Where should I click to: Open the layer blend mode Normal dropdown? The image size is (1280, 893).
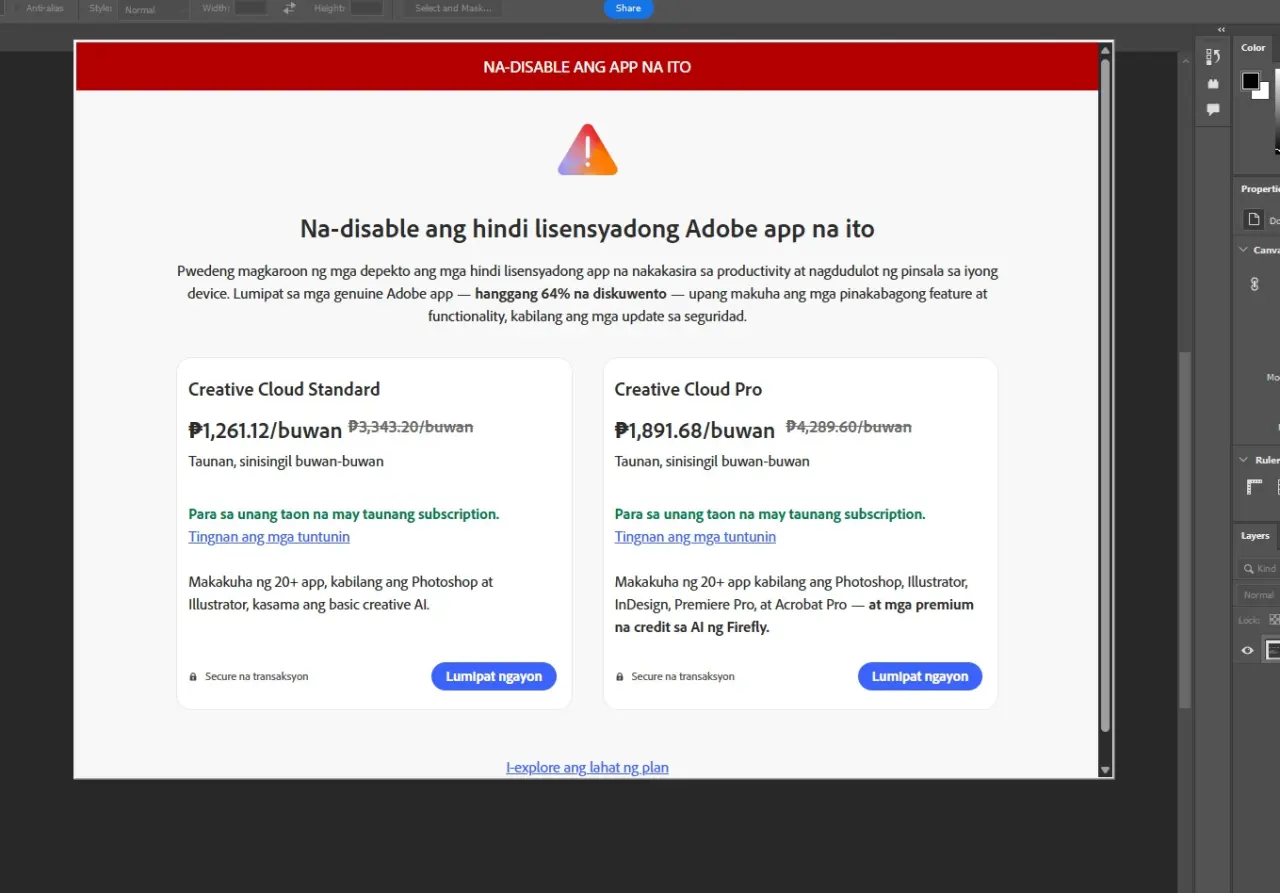click(1259, 595)
